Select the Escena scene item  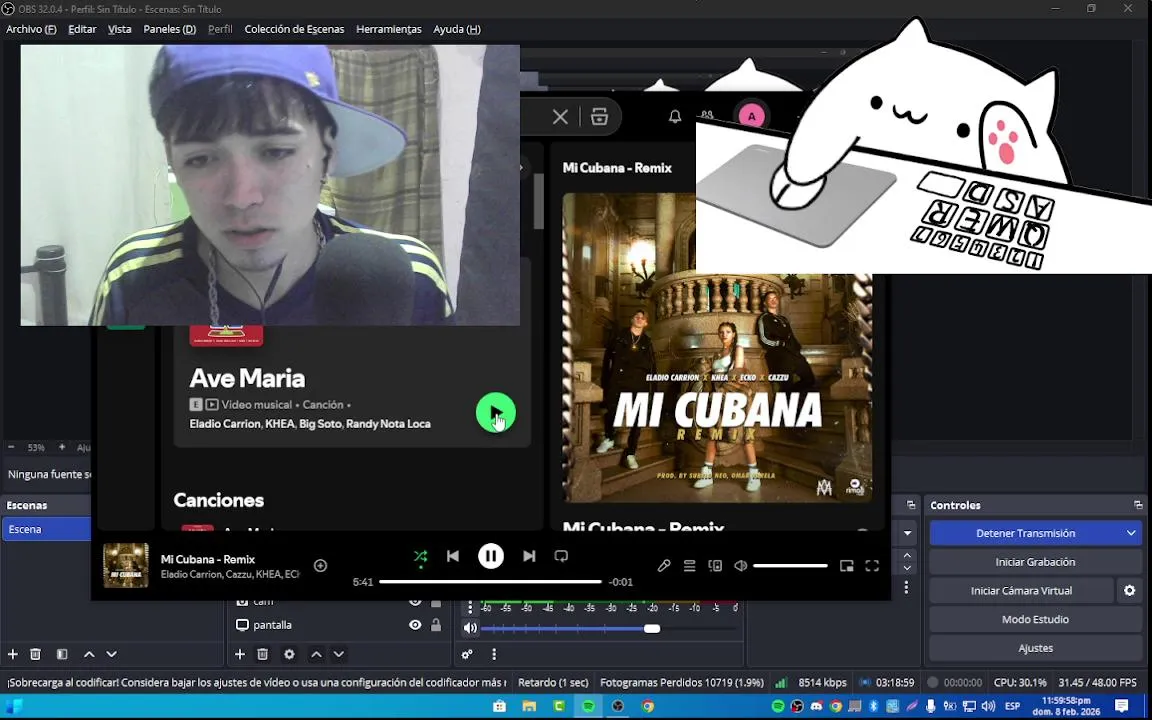point(46,529)
